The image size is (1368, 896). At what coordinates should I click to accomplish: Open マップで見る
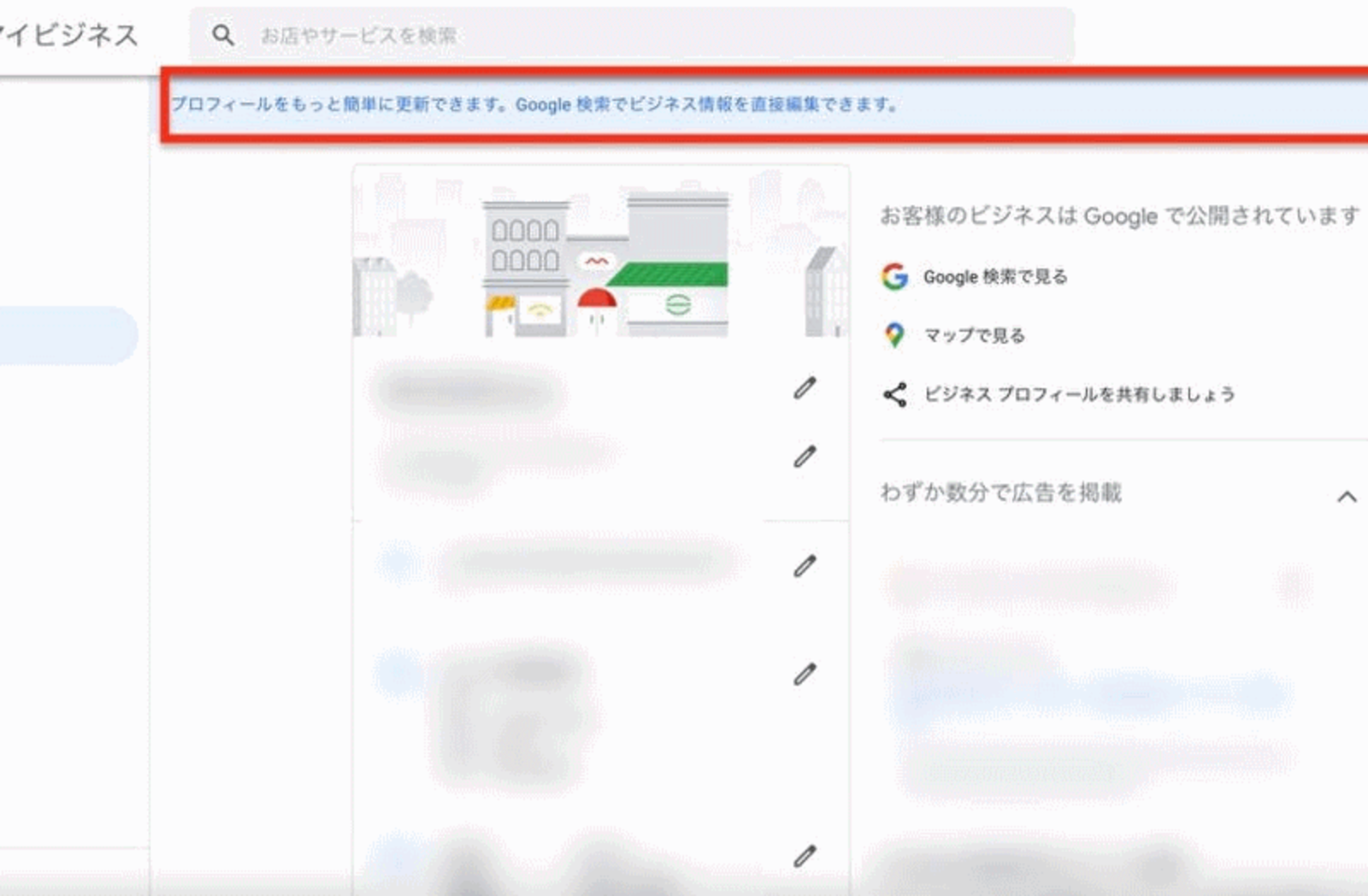[977, 335]
